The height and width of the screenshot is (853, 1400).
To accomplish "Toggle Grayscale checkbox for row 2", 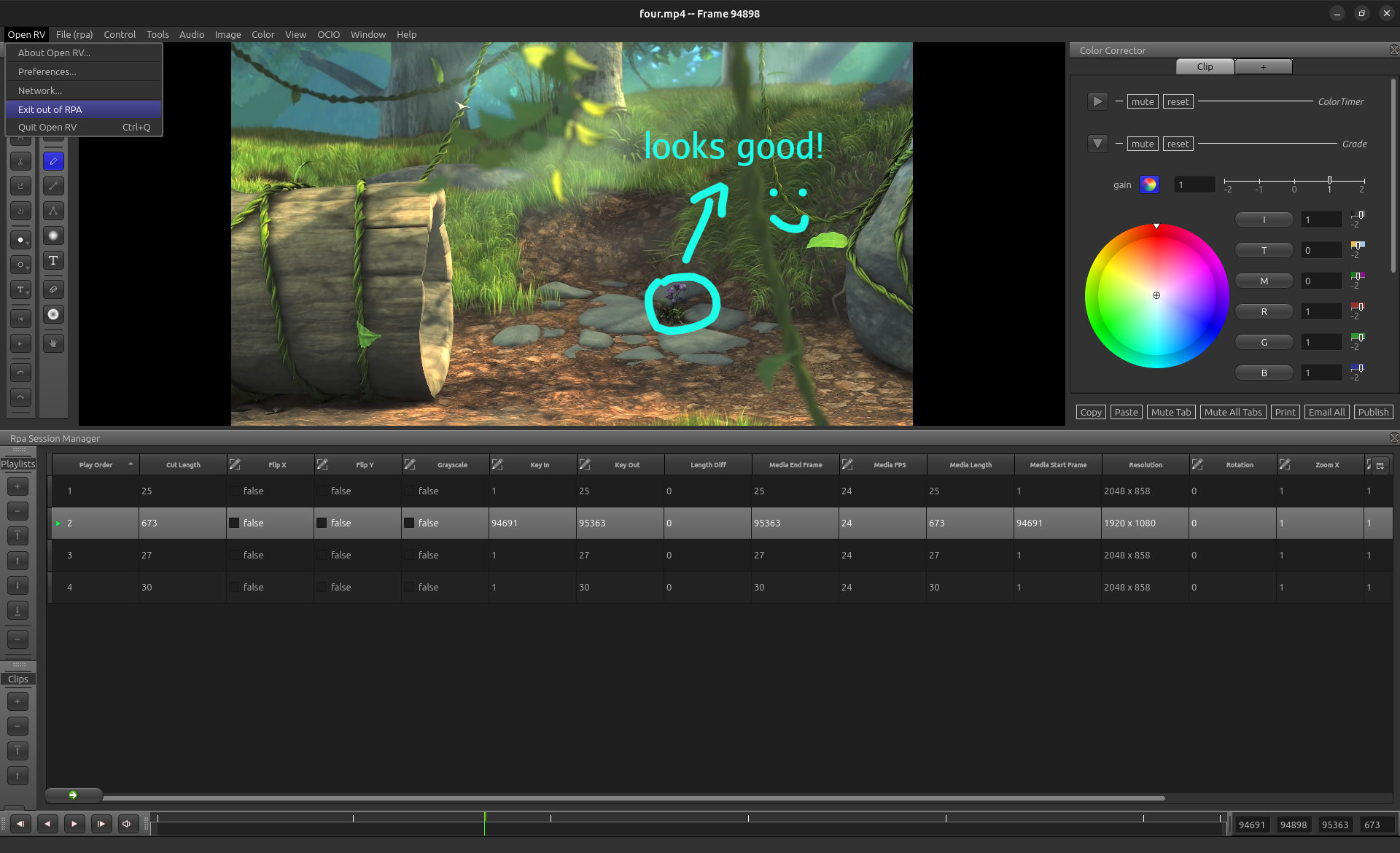I will click(x=409, y=523).
